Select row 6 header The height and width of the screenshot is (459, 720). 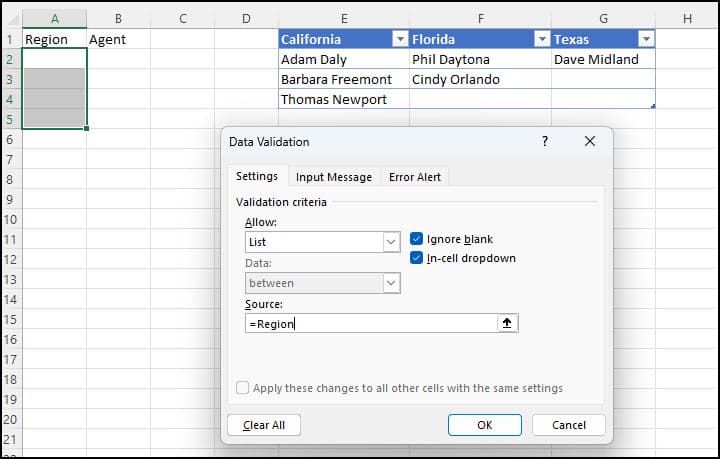tap(10, 140)
